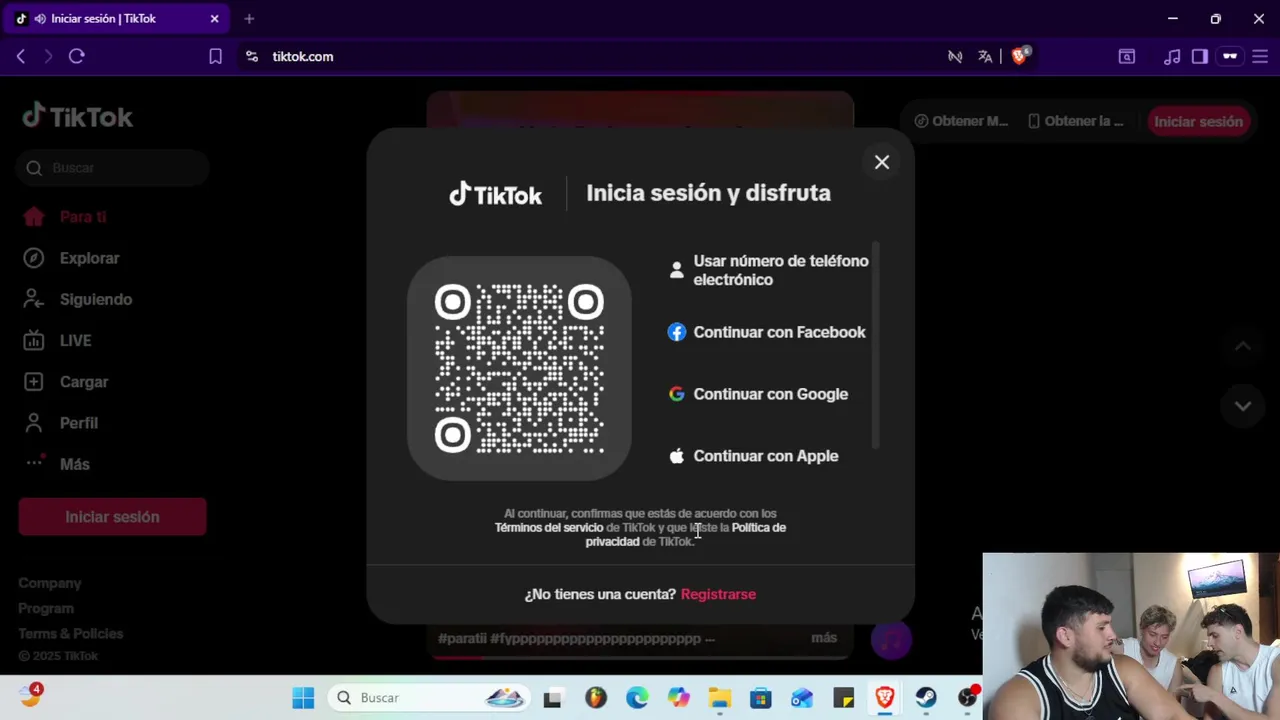Go to next video with down chevron
Viewport: 1280px width, 720px height.
click(x=1242, y=406)
